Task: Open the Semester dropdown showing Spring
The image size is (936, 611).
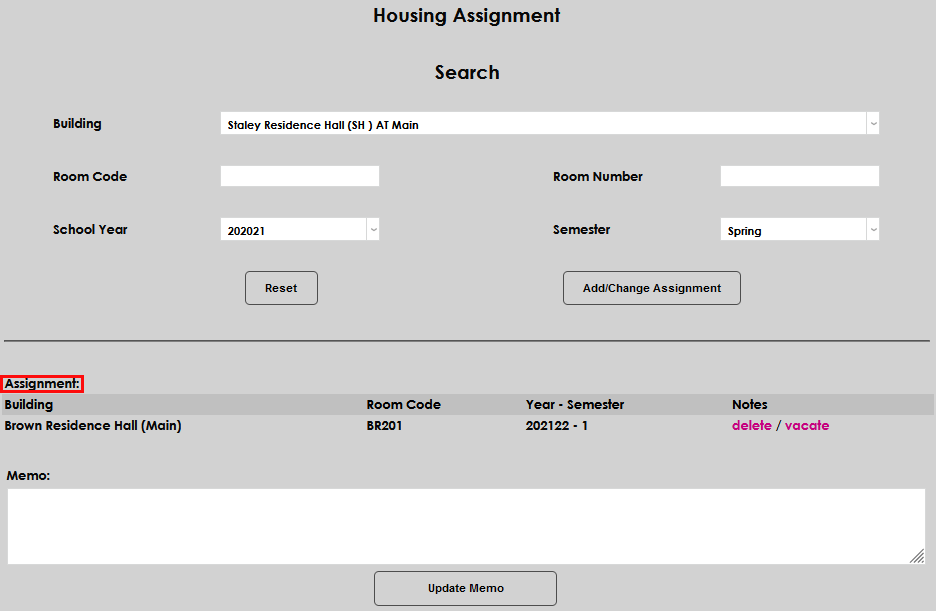Action: click(799, 229)
